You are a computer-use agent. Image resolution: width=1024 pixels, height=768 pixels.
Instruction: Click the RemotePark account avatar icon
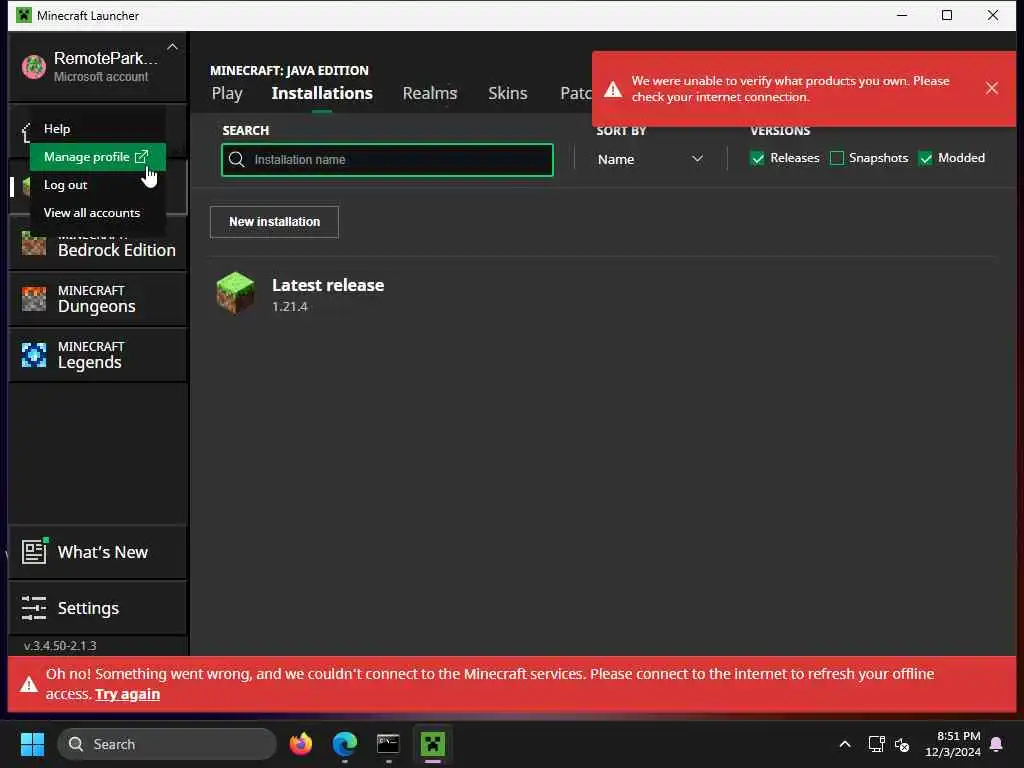pos(34,66)
